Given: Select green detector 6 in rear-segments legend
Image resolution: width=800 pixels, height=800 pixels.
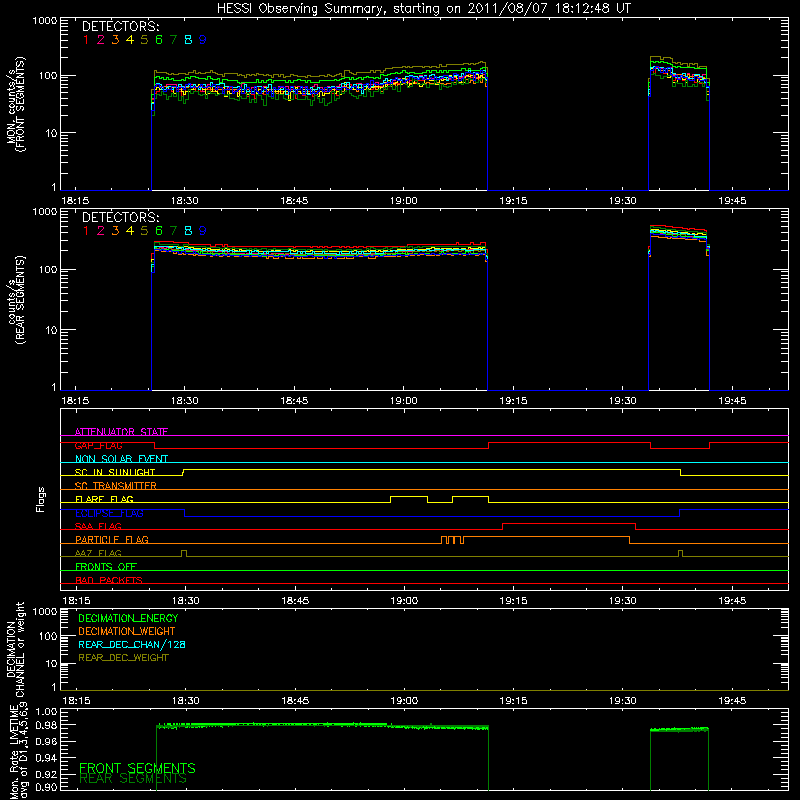Looking at the screenshot, I should [x=159, y=231].
